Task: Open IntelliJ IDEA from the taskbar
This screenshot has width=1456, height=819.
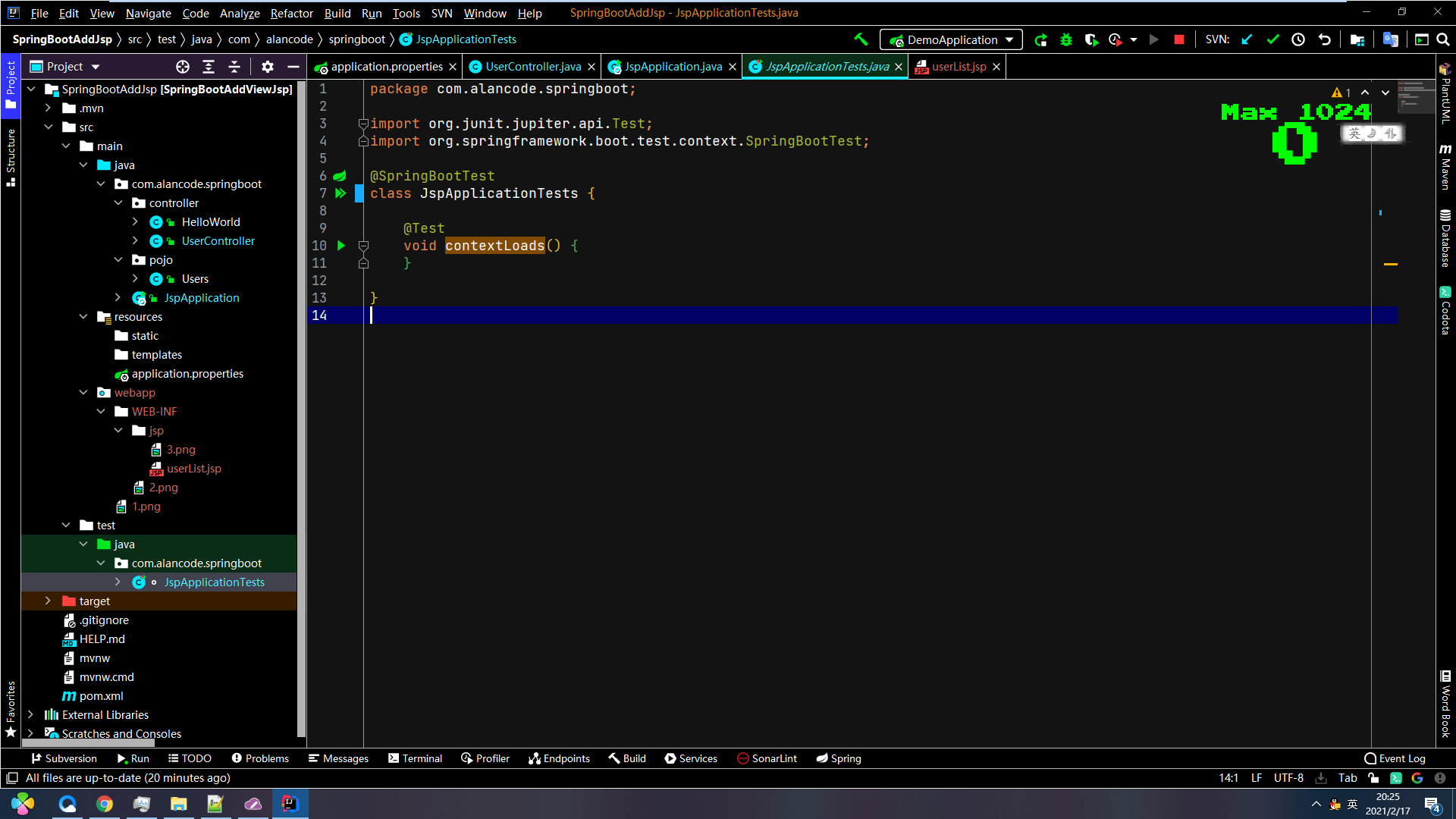Action: (x=290, y=803)
